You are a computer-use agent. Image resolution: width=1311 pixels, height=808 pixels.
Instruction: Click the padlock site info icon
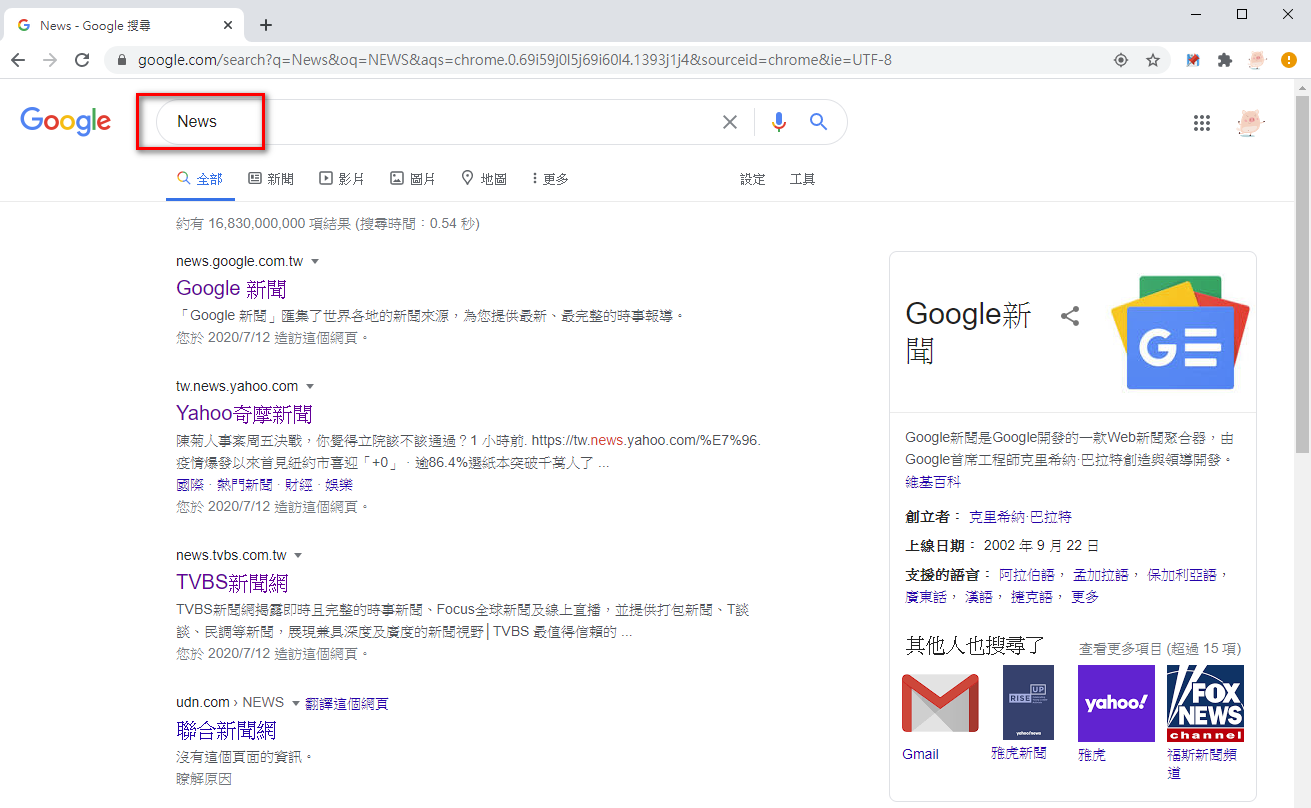click(122, 60)
